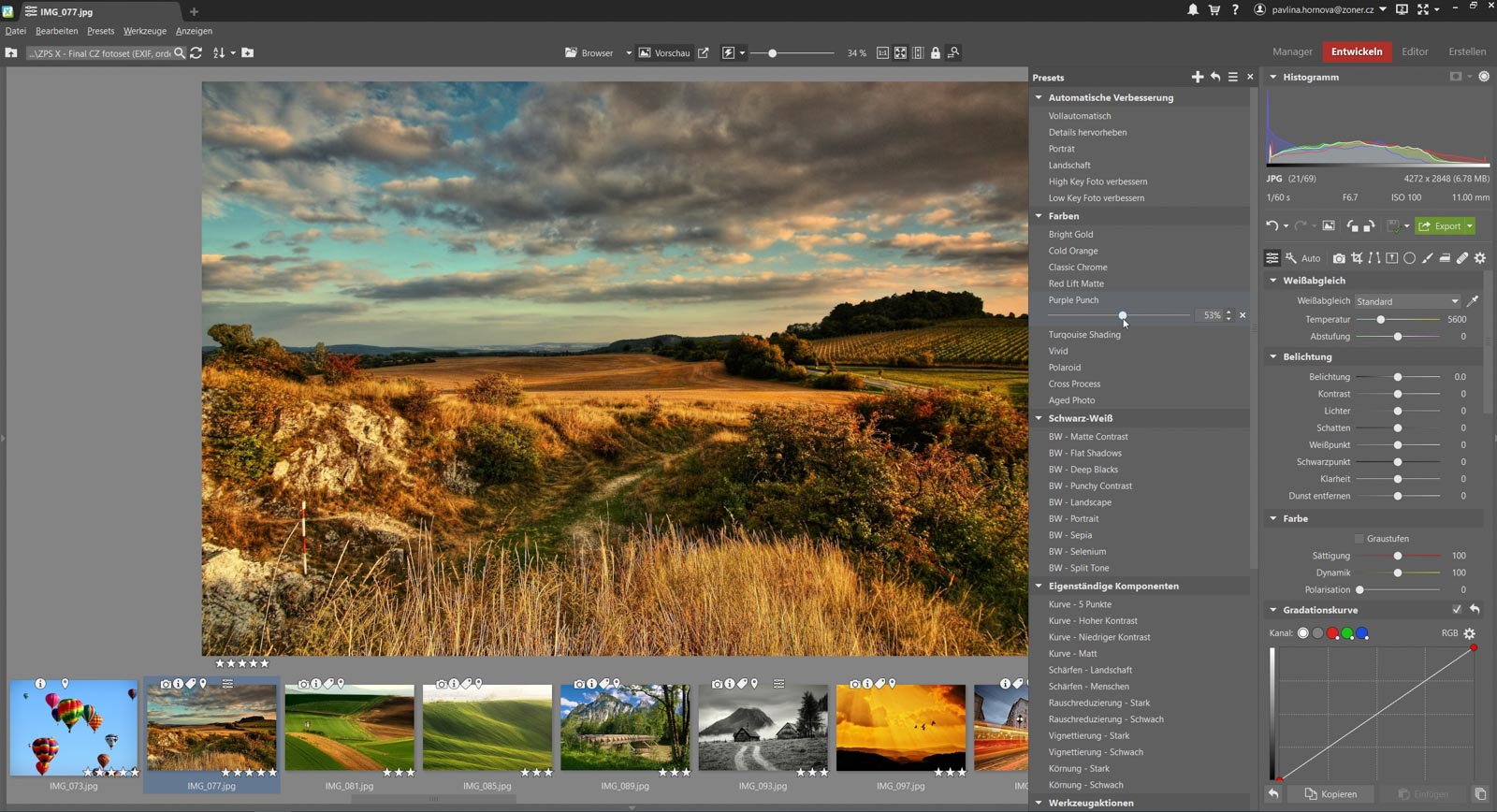This screenshot has width=1497, height=812.
Task: Rotate image left with rotate icon
Action: click(x=1352, y=225)
